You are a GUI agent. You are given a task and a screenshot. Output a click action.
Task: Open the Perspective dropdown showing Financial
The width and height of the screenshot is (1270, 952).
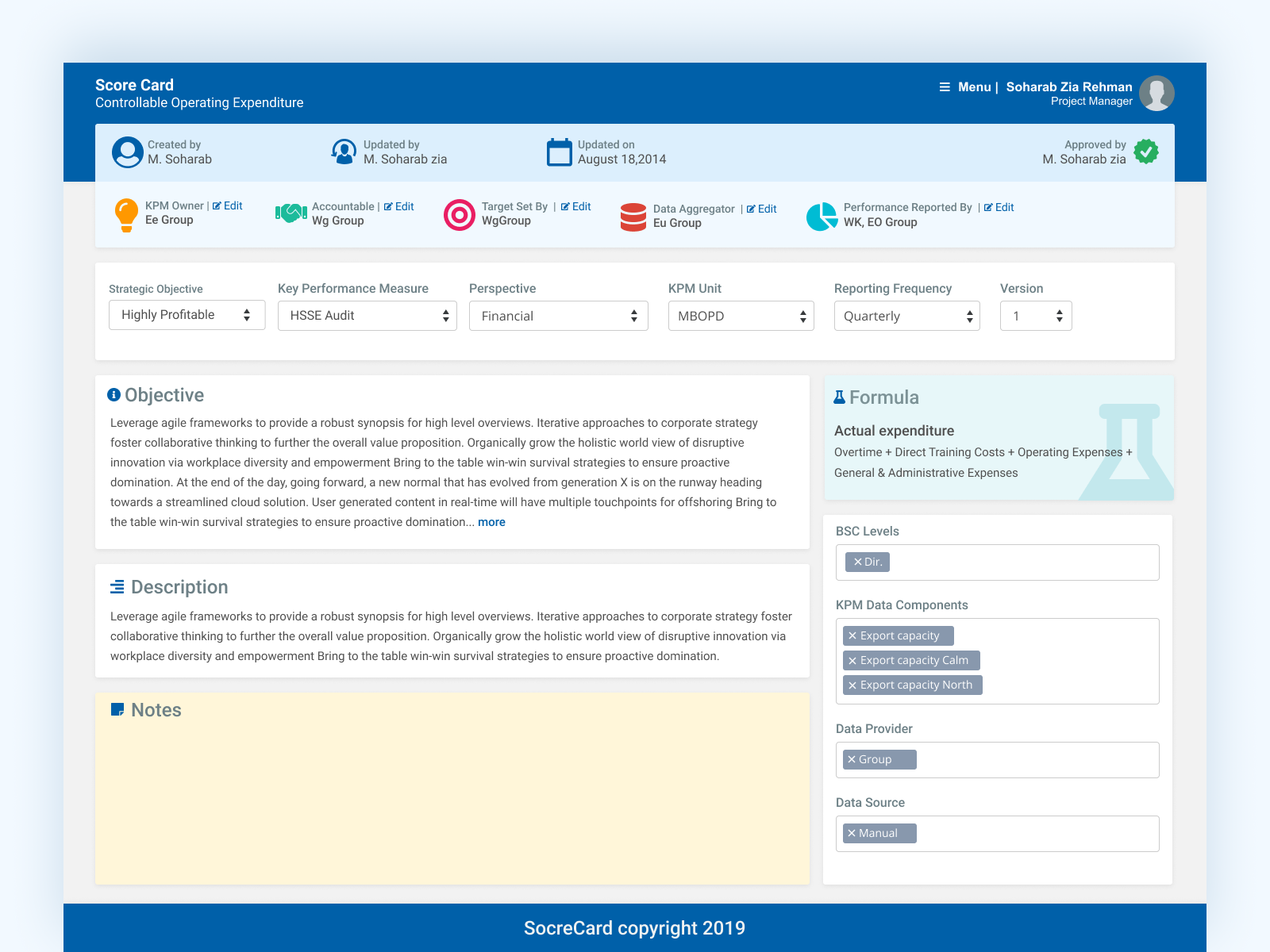[x=558, y=316]
